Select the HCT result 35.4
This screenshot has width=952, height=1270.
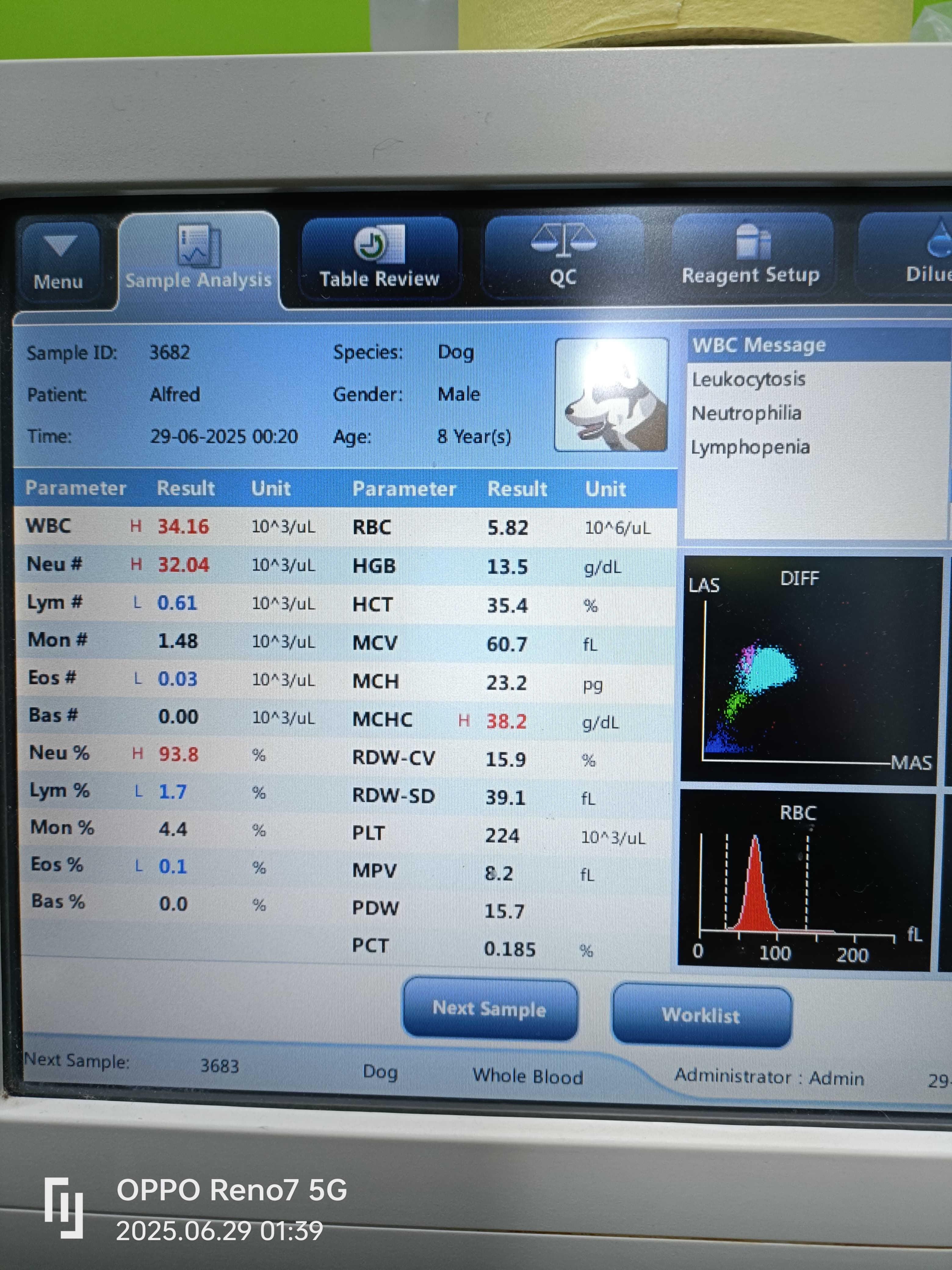coord(507,605)
